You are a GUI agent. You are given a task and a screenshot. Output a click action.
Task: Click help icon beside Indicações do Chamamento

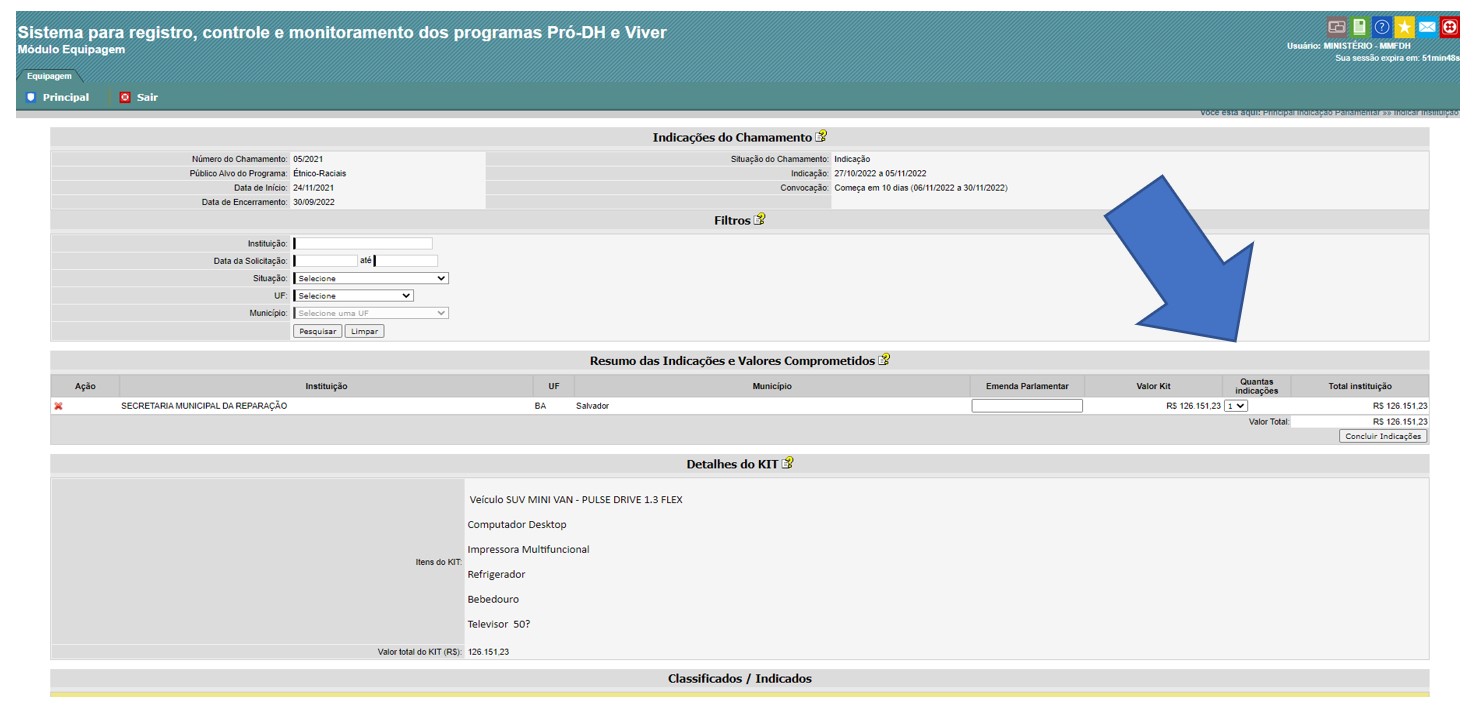click(821, 137)
